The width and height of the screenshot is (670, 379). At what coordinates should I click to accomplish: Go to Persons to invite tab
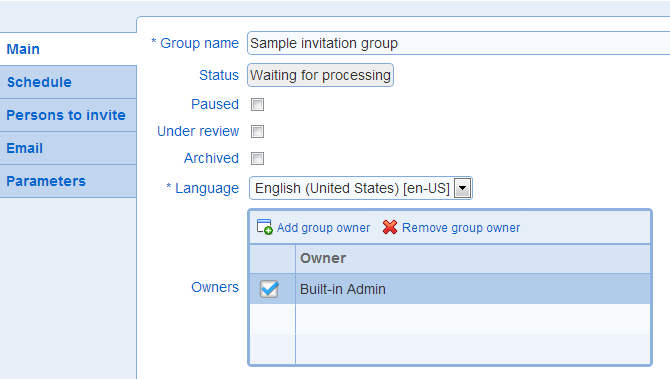coord(68,115)
